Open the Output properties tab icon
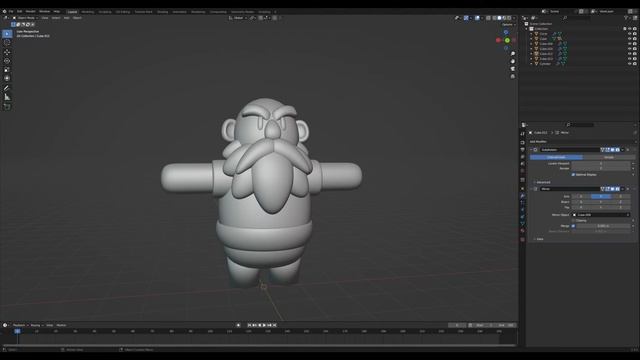 click(522, 149)
